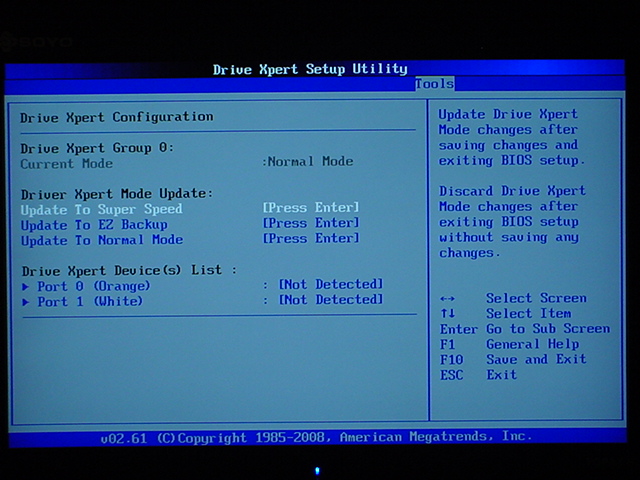Click the Current Mode label
Viewport: 640px width, 480px height.
67,164
